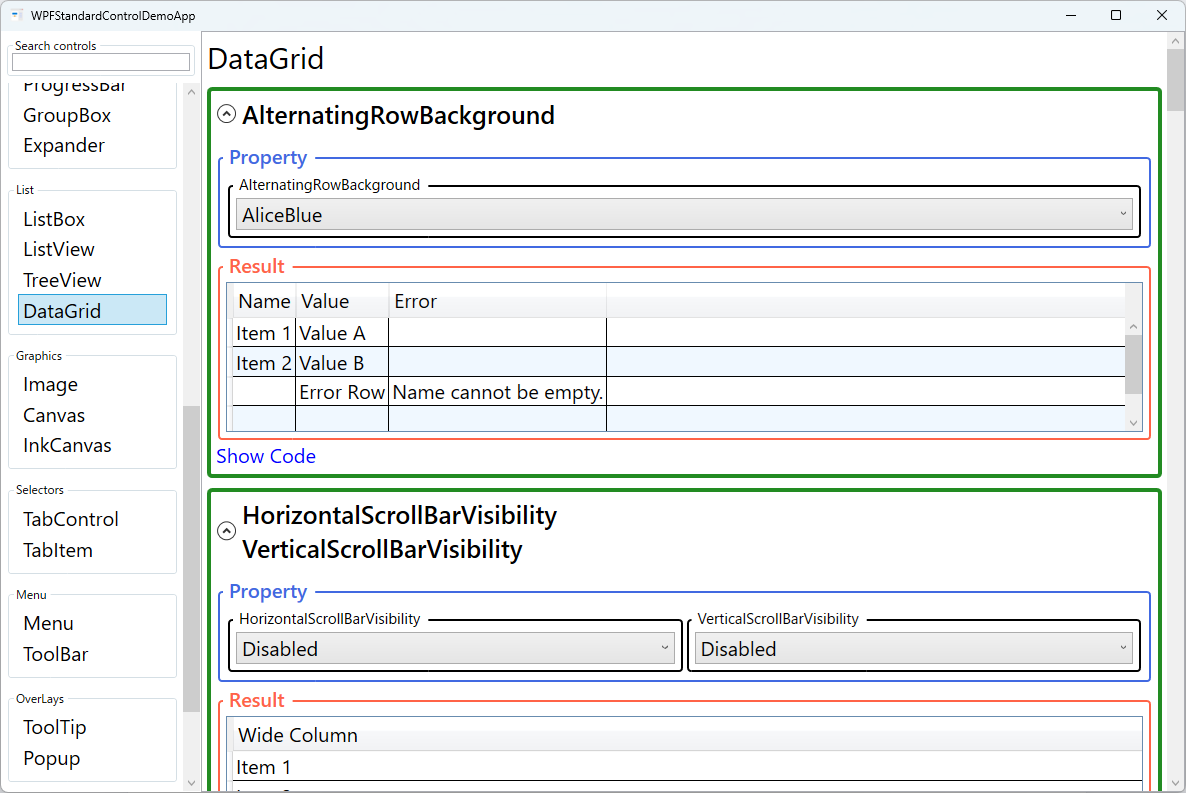1186x793 pixels.
Task: Select TreeView in the List group
Action: point(62,280)
